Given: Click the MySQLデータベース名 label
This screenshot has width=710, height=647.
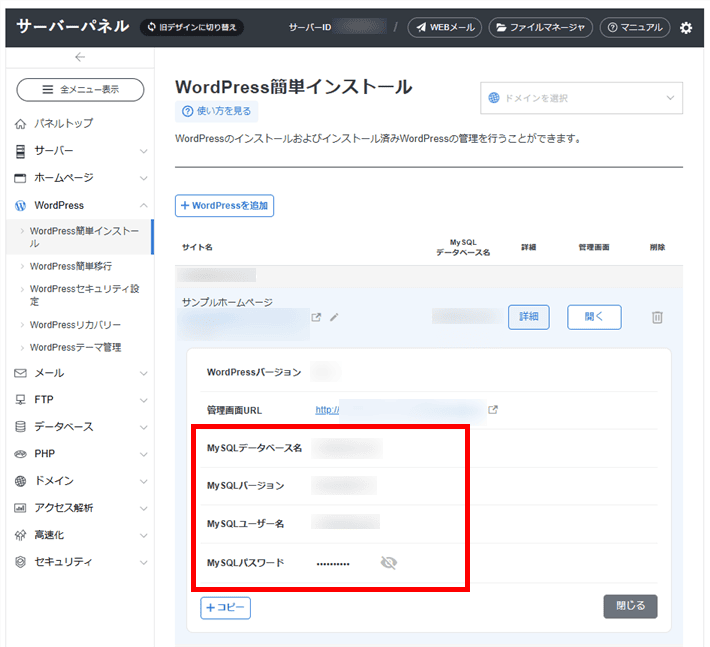Looking at the screenshot, I should [x=254, y=448].
